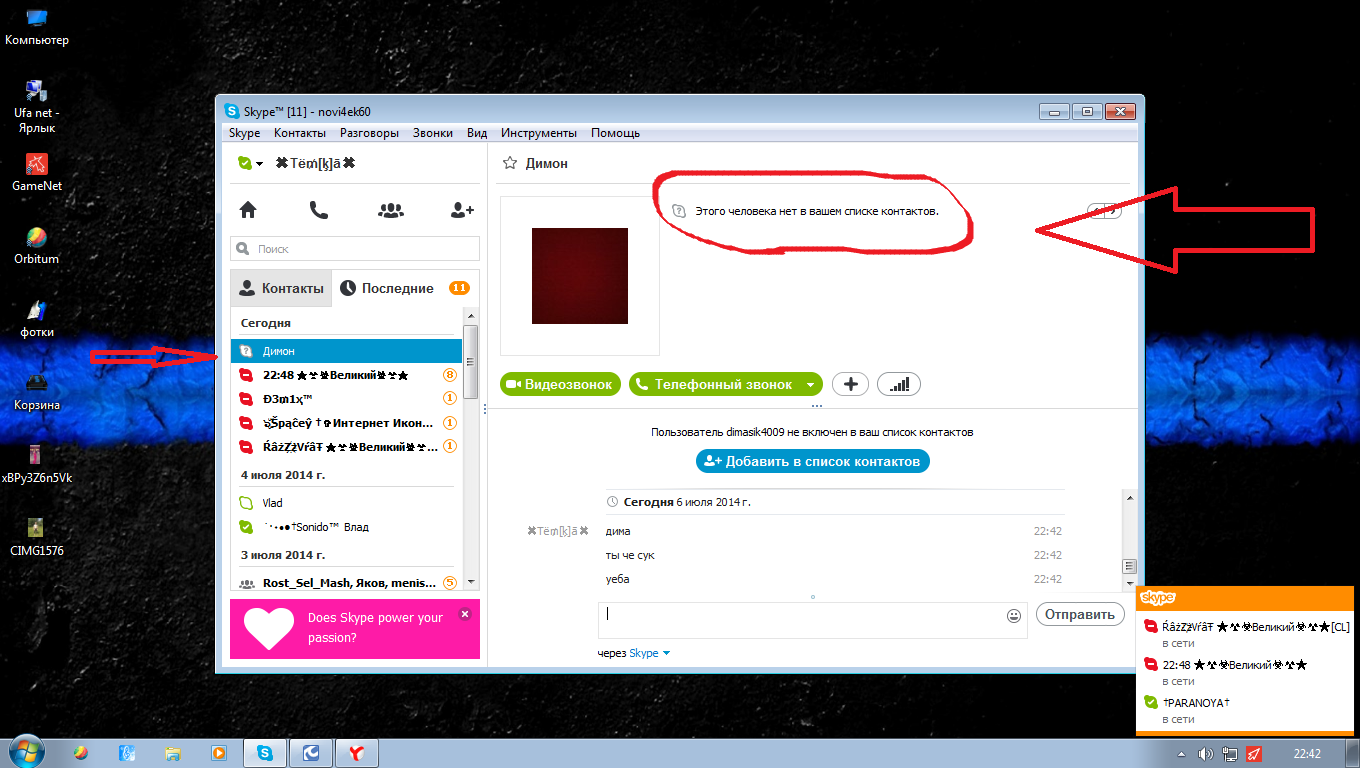
Task: Click ŔāżẒƻVŕā [CL] in notification popup
Action: [1256, 627]
